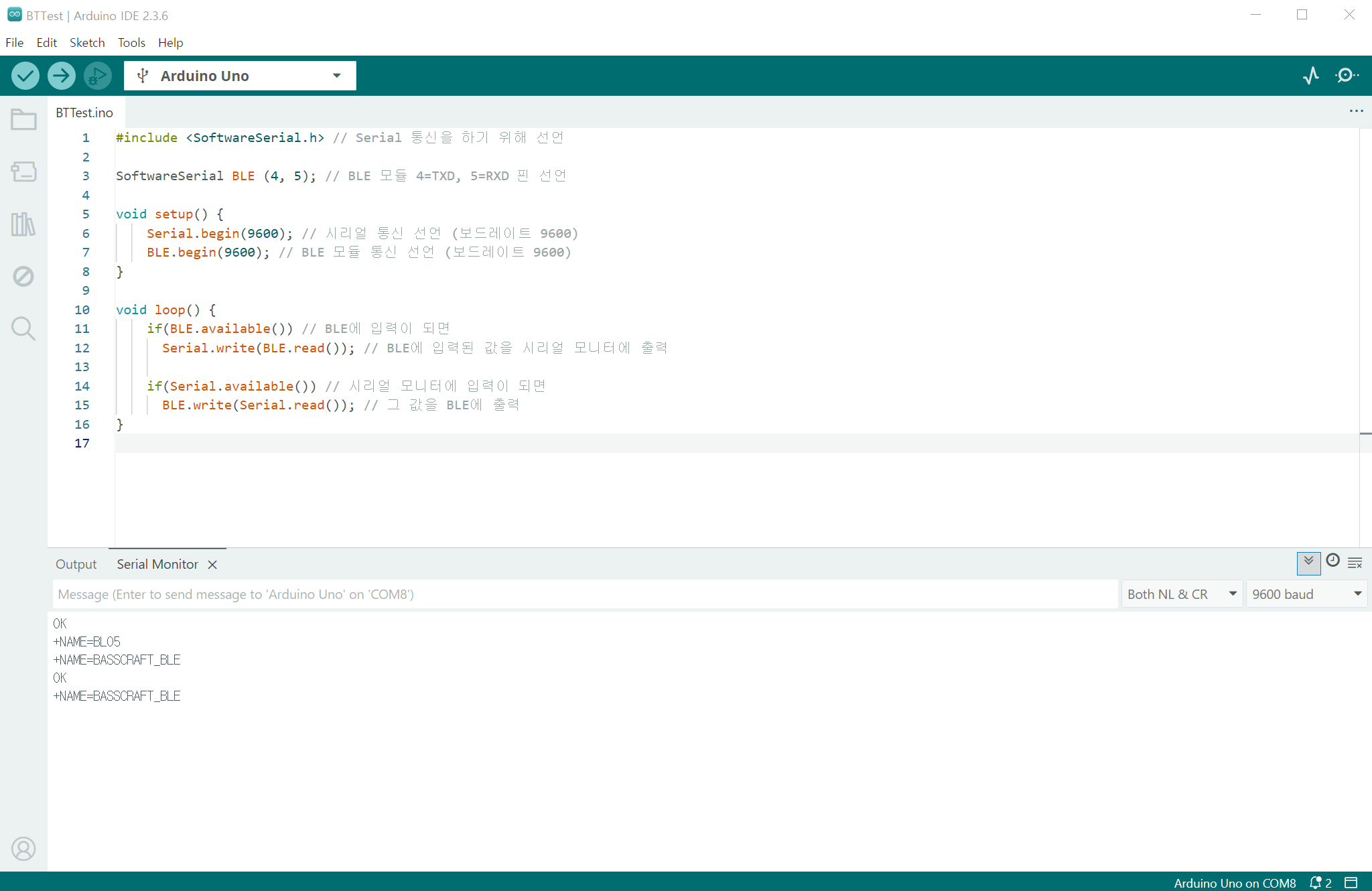Start debugging with the Debug button
Image resolution: width=1372 pixels, height=891 pixels.
[98, 76]
